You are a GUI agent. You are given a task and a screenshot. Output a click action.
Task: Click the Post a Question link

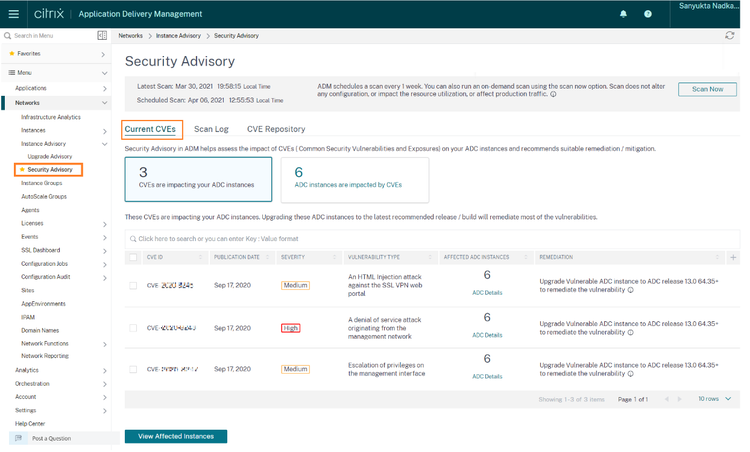pyautogui.click(x=51, y=439)
